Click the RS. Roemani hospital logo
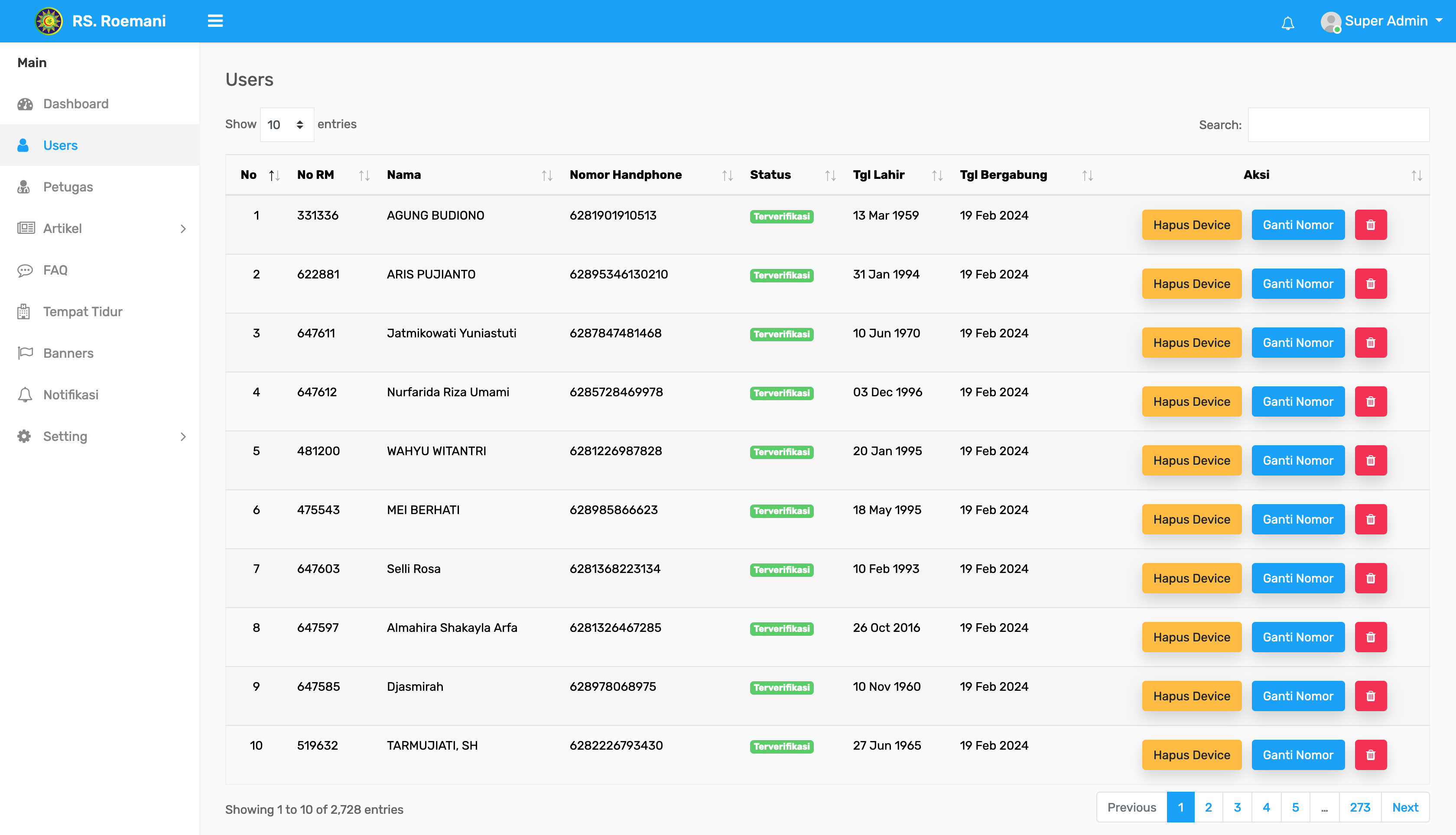Screen dimensions: 1456x835 49,21
